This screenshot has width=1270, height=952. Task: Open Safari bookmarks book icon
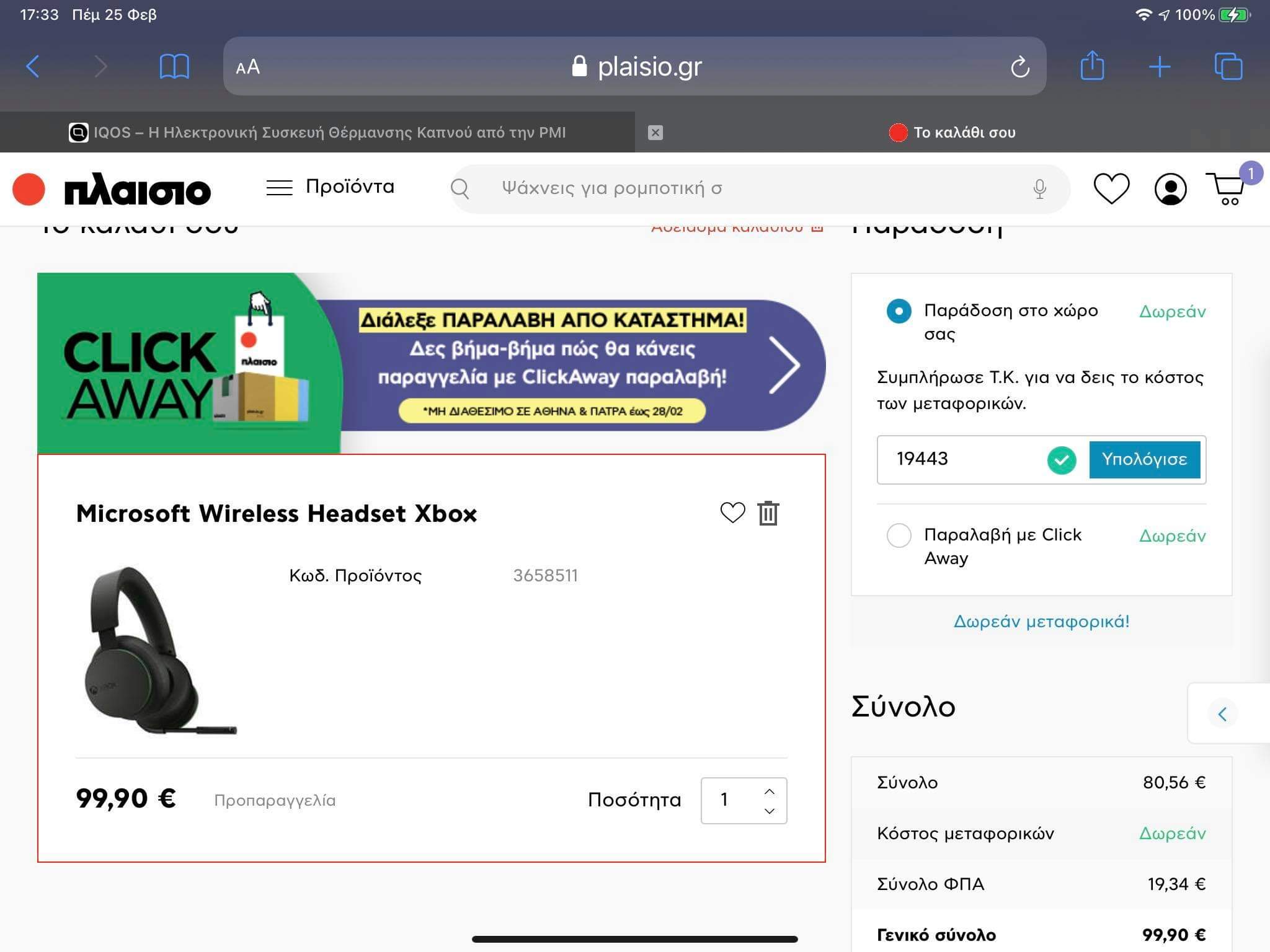[174, 66]
